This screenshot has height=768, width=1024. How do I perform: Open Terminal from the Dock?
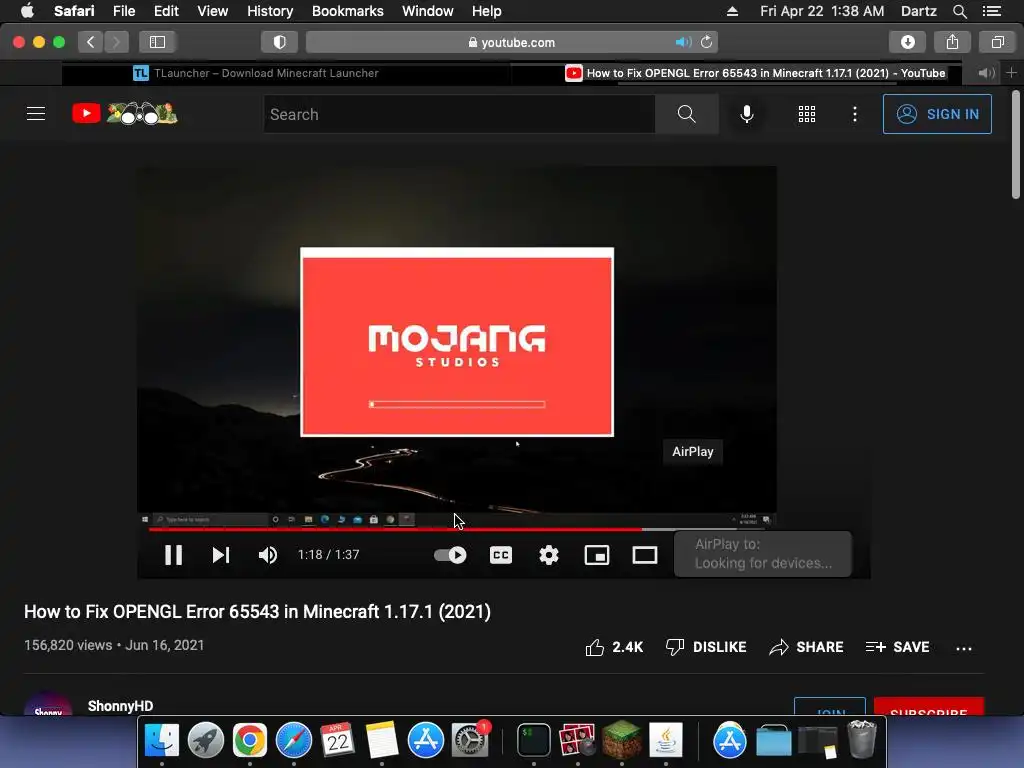tap(534, 740)
